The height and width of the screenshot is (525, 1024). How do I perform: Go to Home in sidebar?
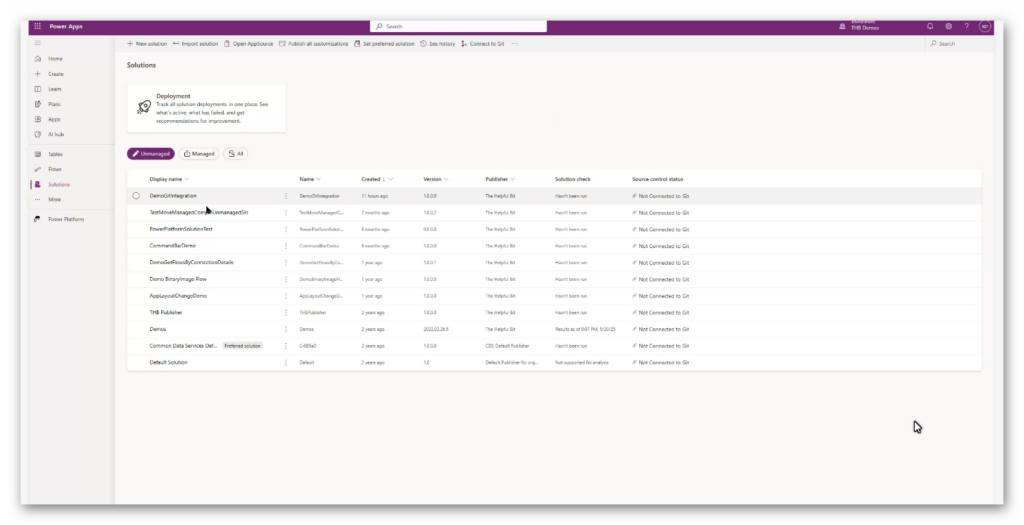click(x=56, y=59)
